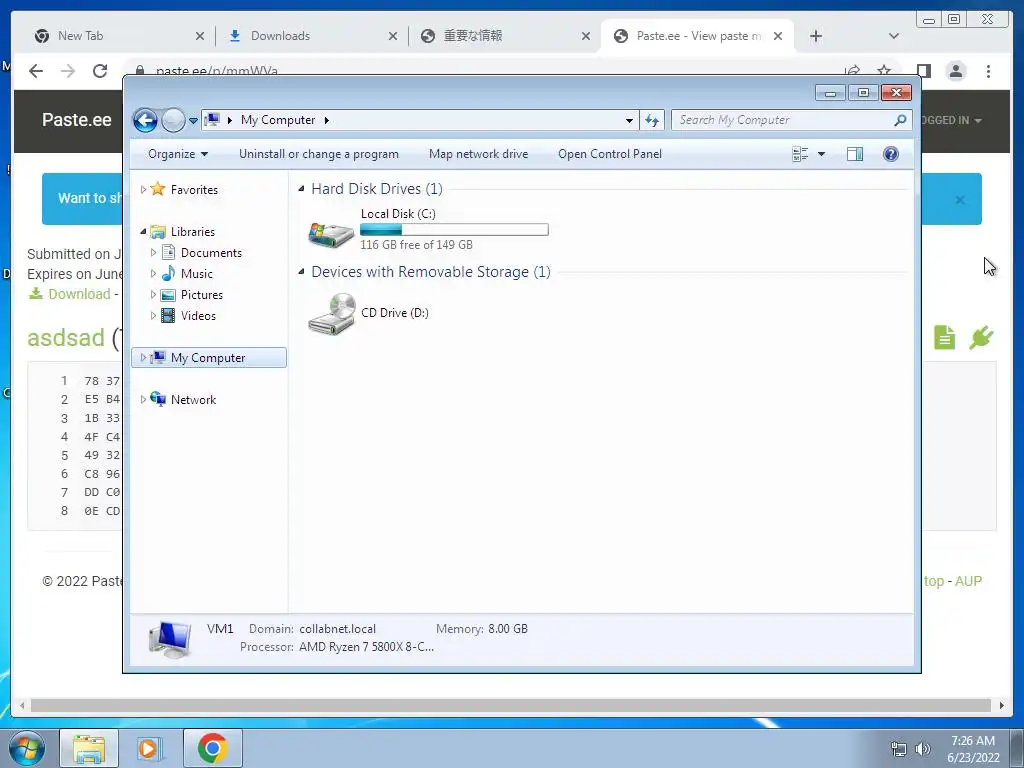Expand the Network tree node
This screenshot has height=768, width=1024.
143,399
